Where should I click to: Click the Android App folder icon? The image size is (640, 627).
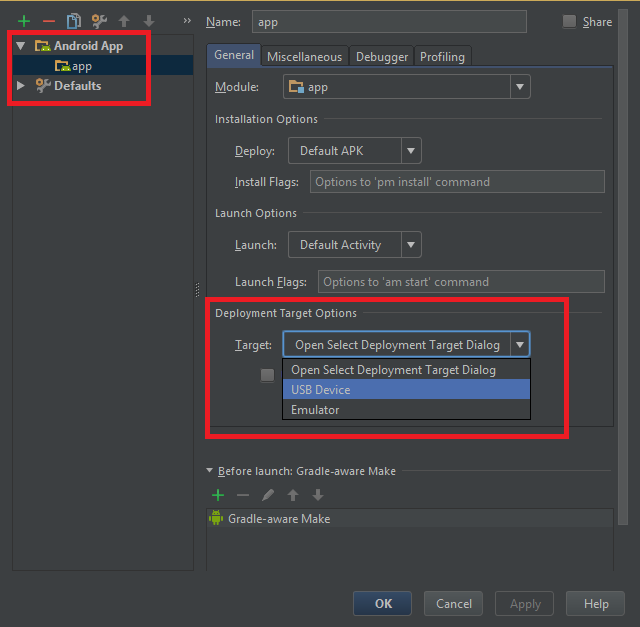(x=42, y=46)
